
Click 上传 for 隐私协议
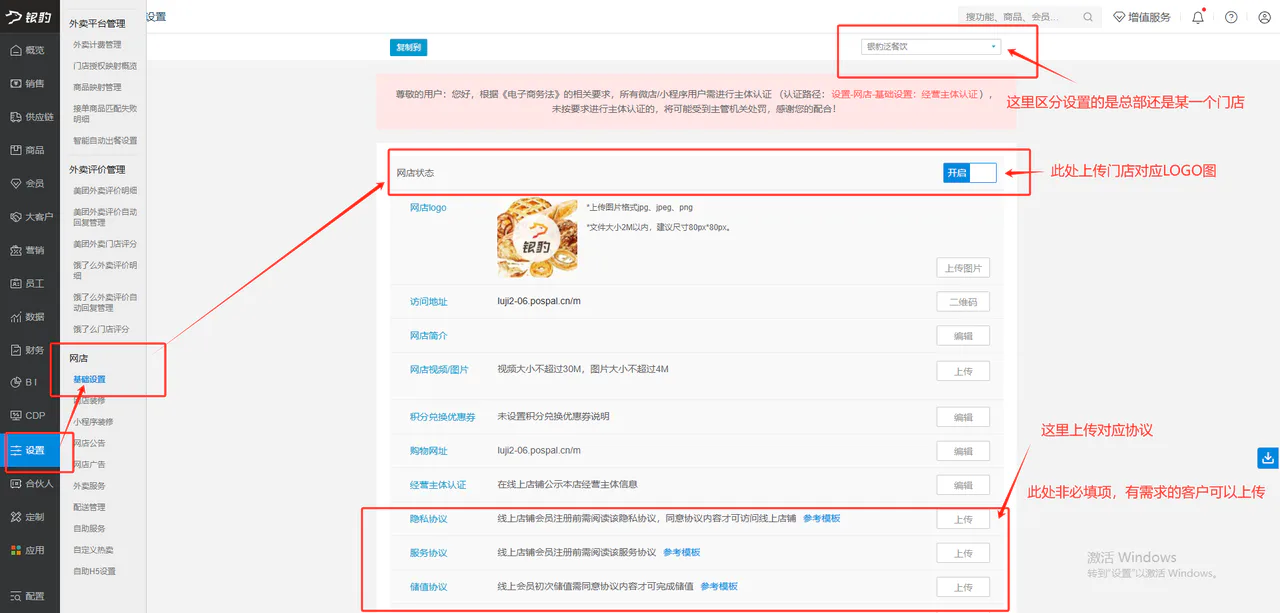coord(963,519)
